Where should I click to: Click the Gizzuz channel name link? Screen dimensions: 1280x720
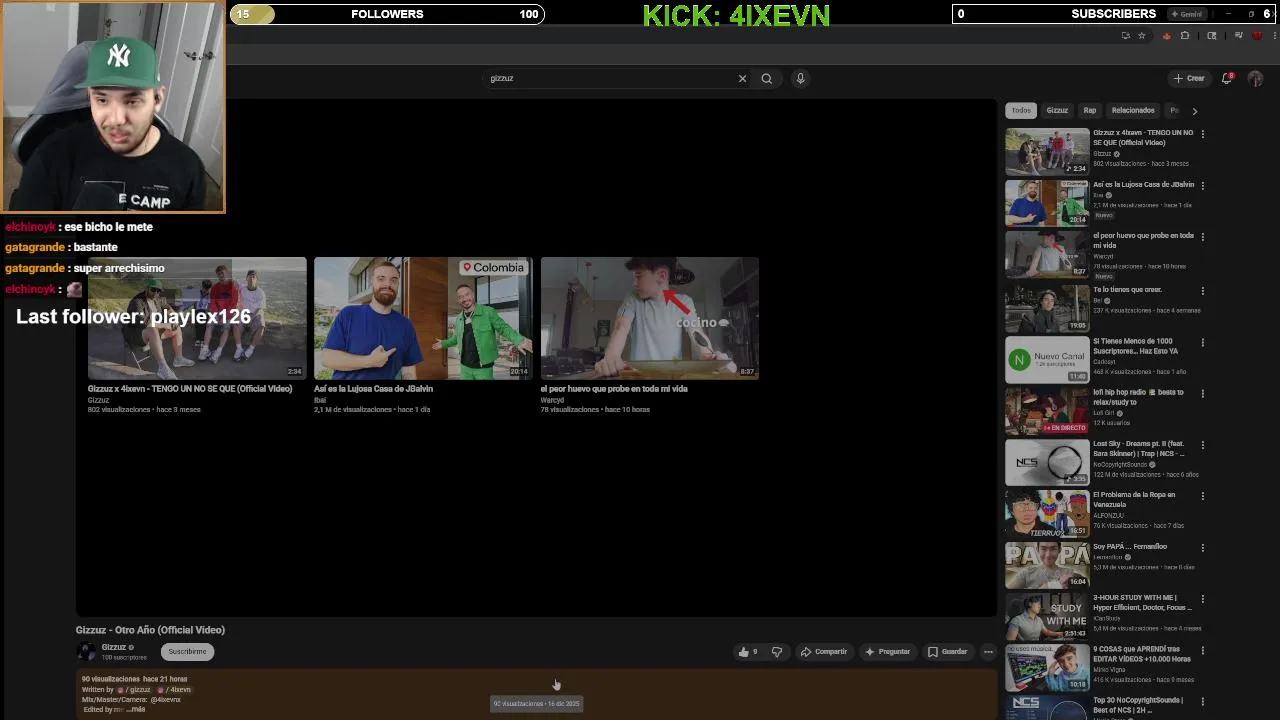click(x=113, y=647)
